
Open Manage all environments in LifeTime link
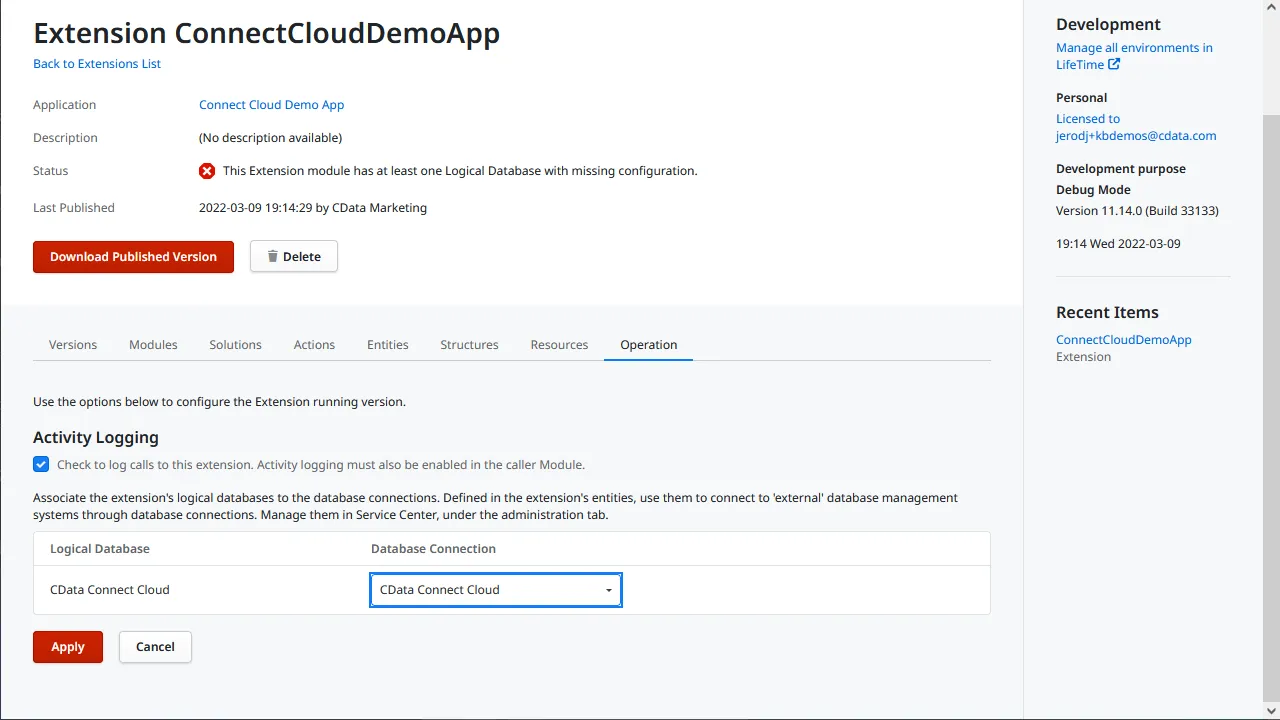click(x=1134, y=56)
